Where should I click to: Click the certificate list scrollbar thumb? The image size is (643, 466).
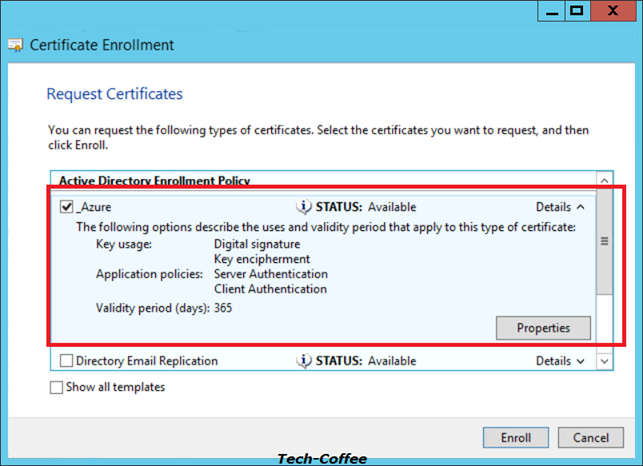coord(604,241)
